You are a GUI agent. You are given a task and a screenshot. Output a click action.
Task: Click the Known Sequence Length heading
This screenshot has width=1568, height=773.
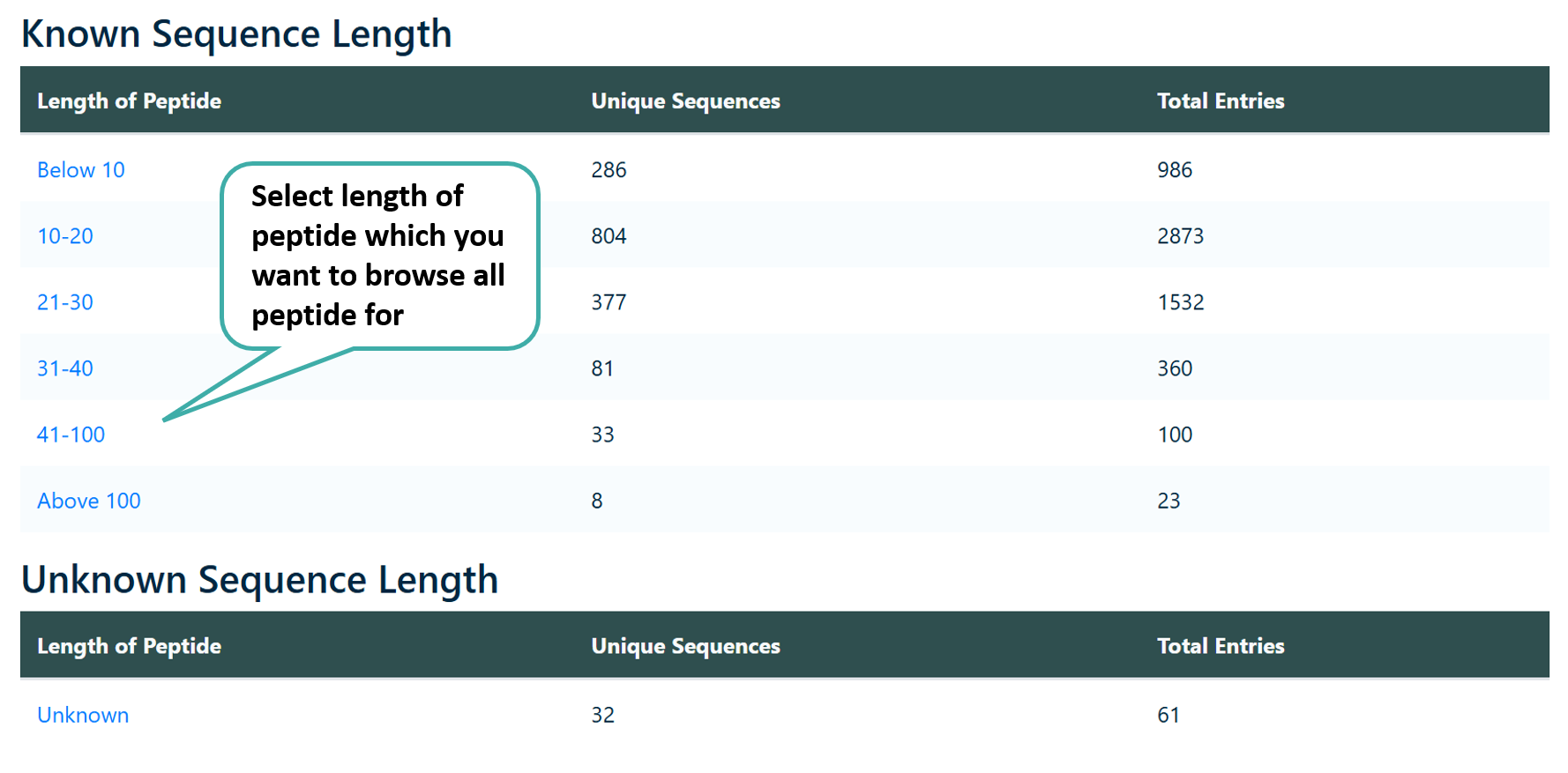pyautogui.click(x=237, y=33)
